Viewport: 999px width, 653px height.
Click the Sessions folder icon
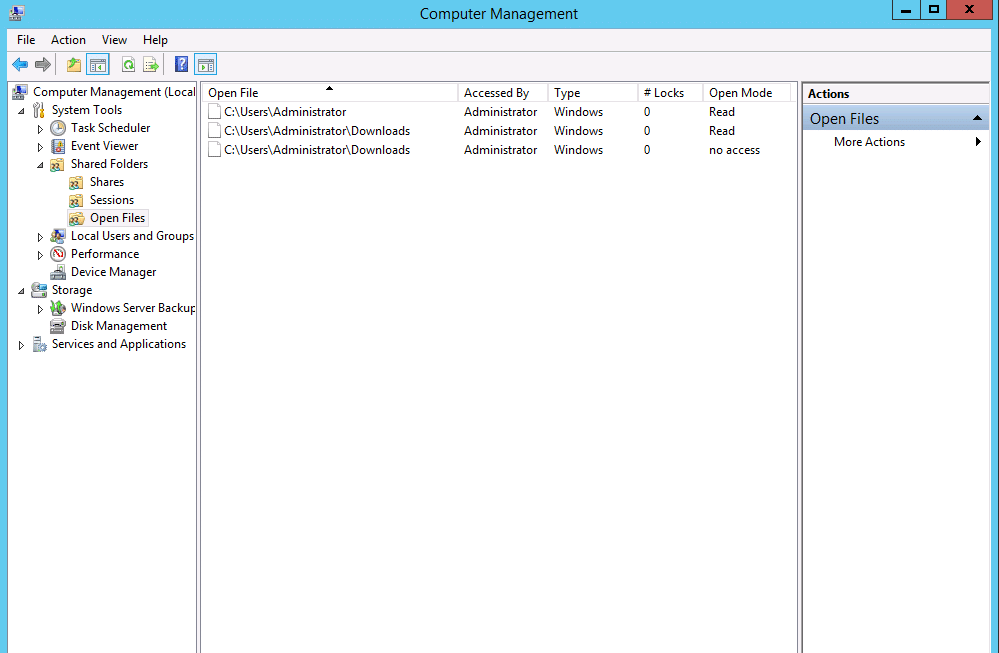(x=76, y=200)
